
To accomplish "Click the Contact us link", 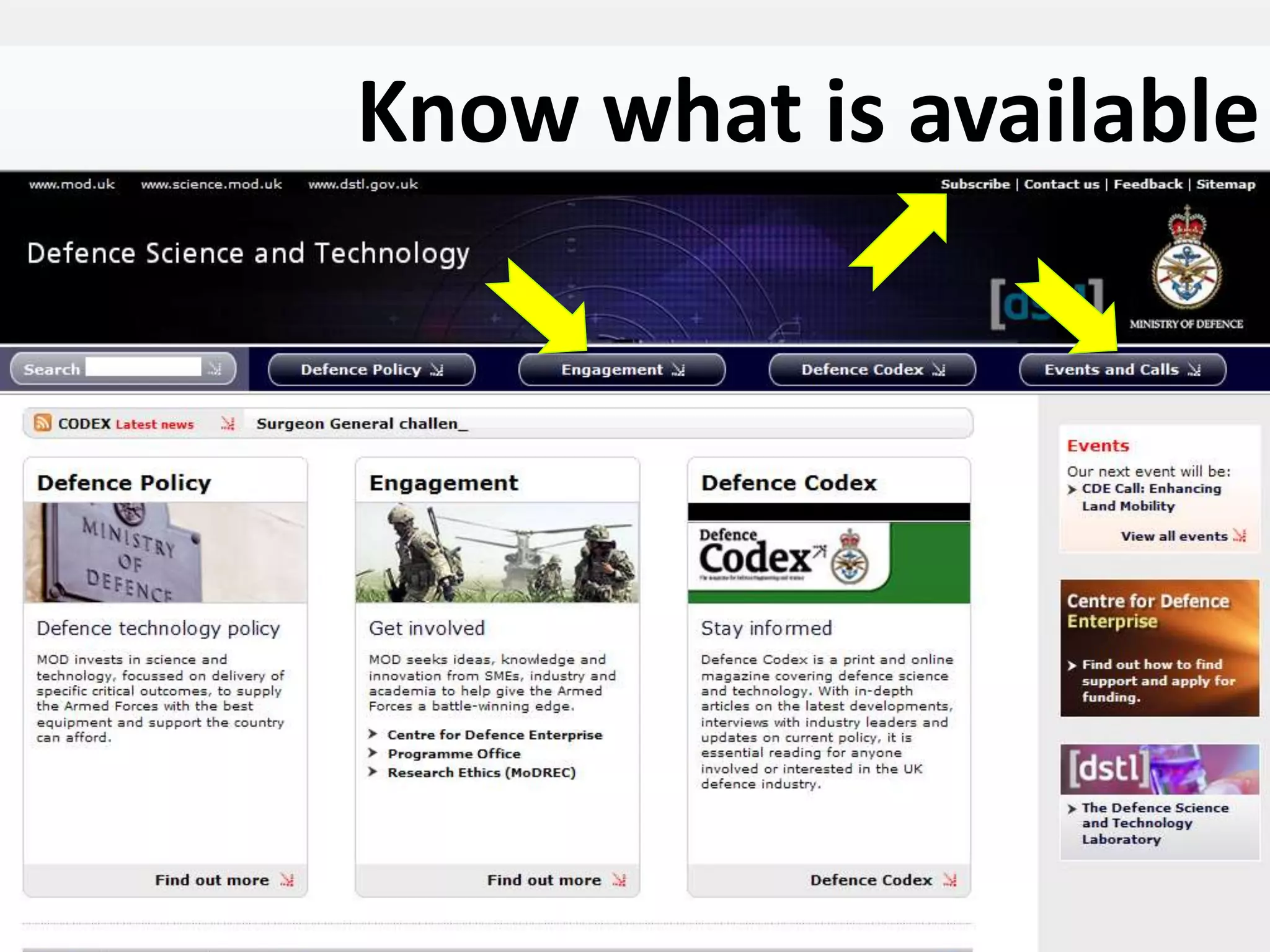I will [x=1062, y=184].
